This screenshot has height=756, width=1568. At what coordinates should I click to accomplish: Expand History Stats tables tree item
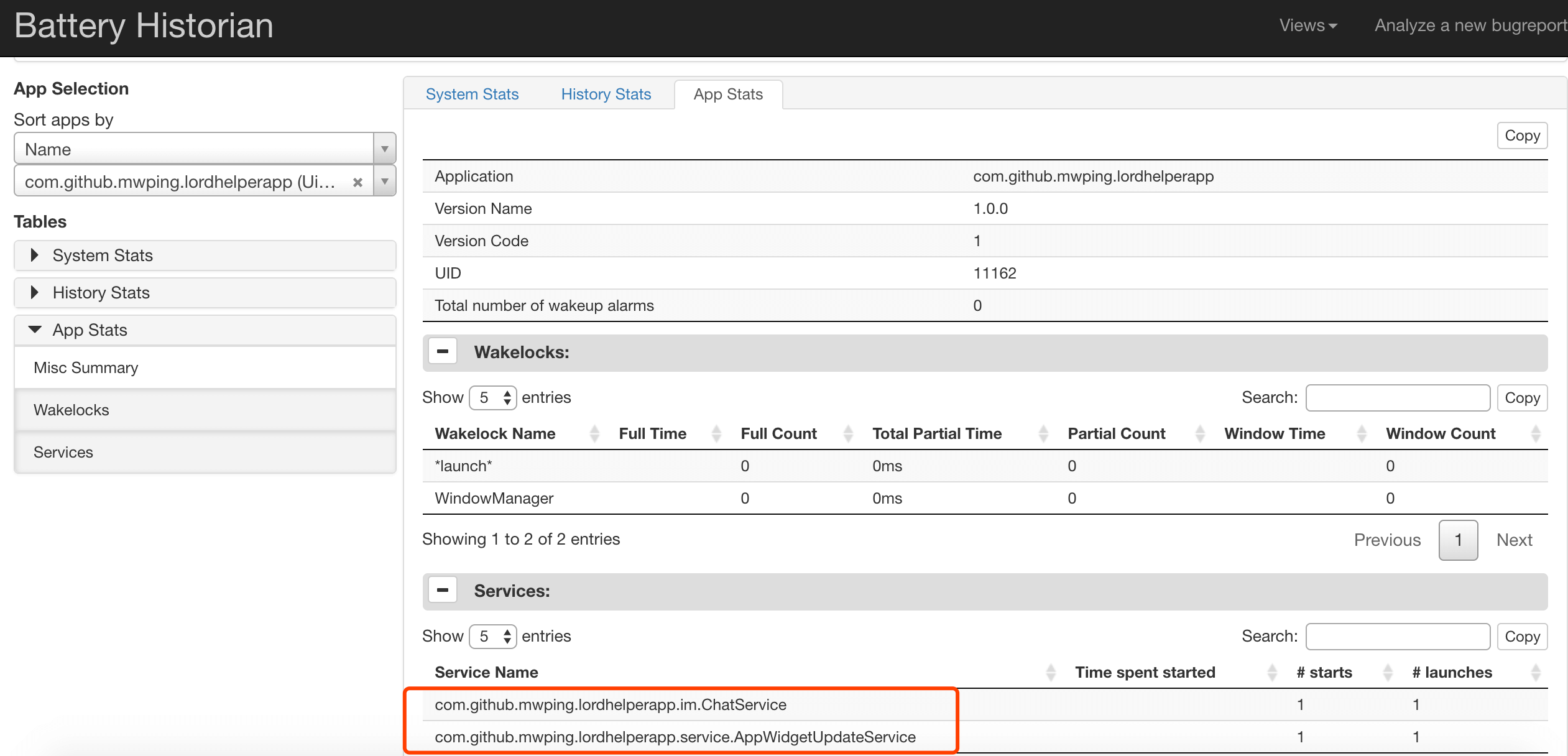(101, 293)
